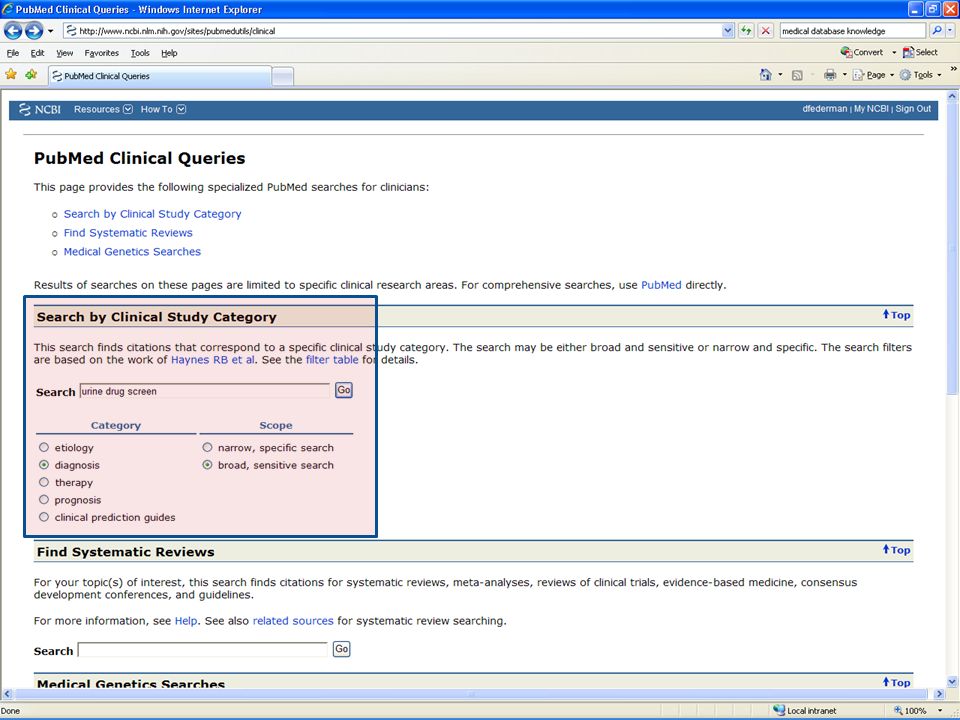Viewport: 960px width, 720px height.
Task: Open the Page command bar menu
Action: [873, 75]
